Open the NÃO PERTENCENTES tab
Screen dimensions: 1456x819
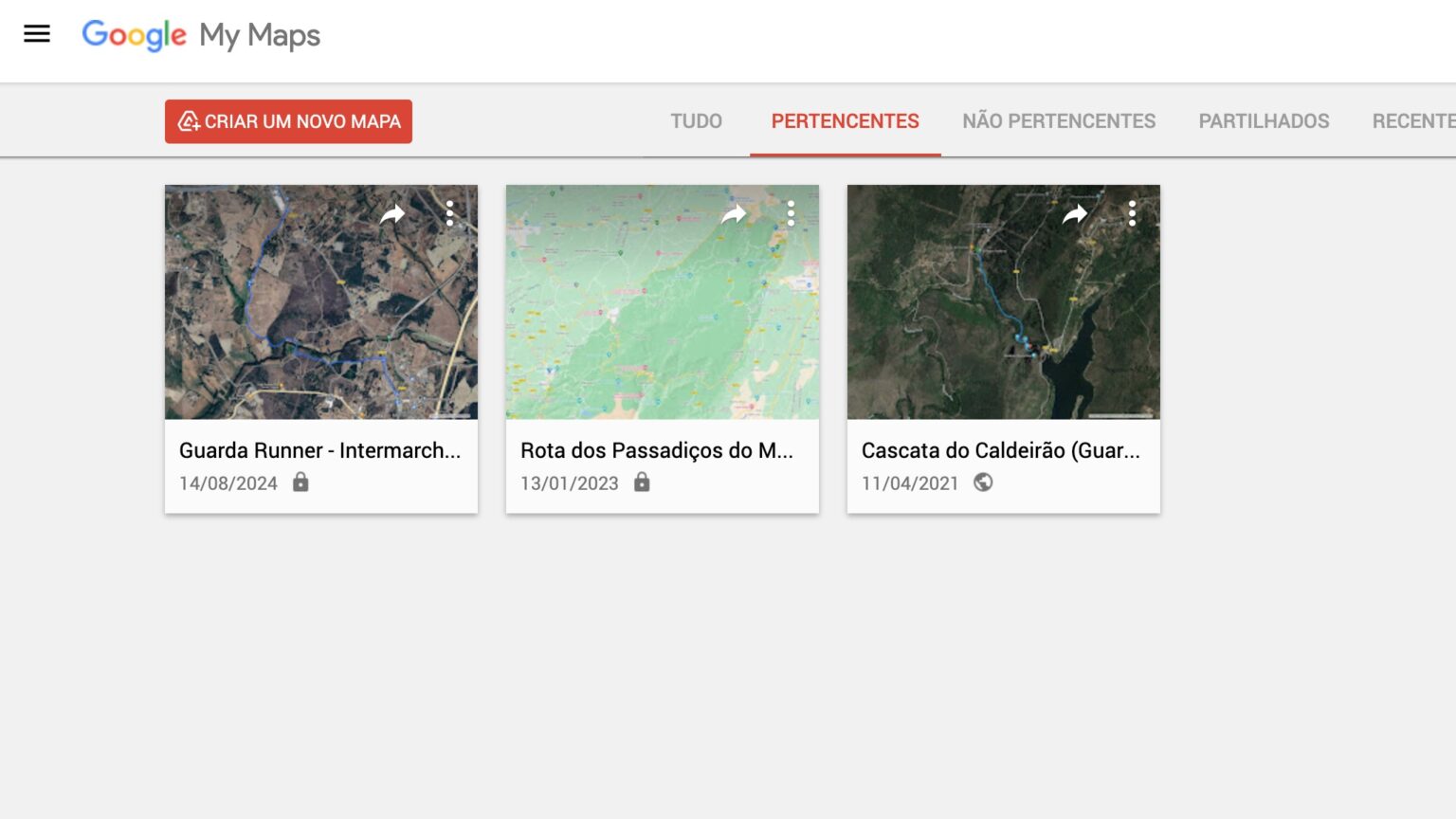[x=1059, y=120]
